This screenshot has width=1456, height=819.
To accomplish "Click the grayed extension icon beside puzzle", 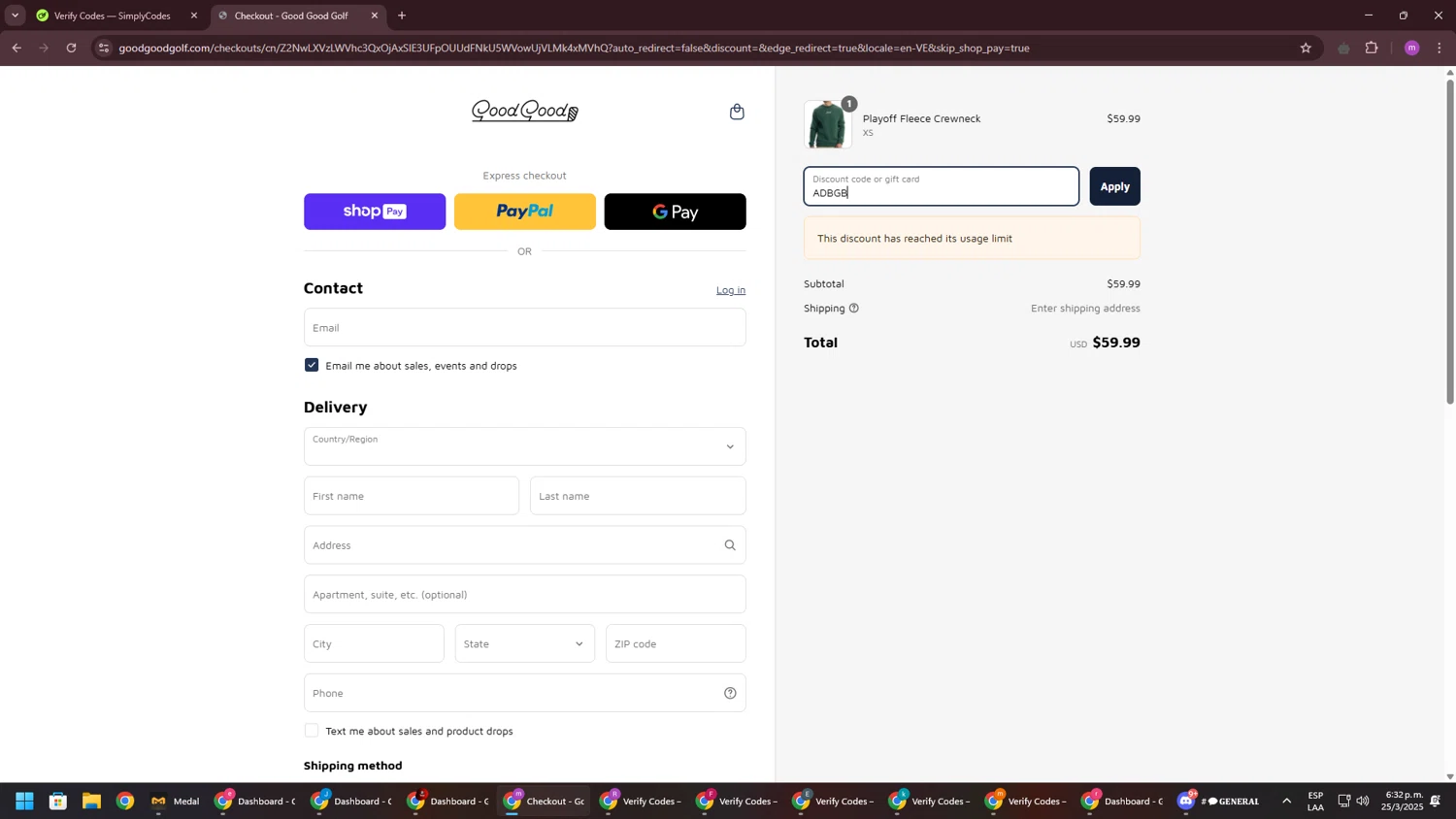I will pos(1343,48).
